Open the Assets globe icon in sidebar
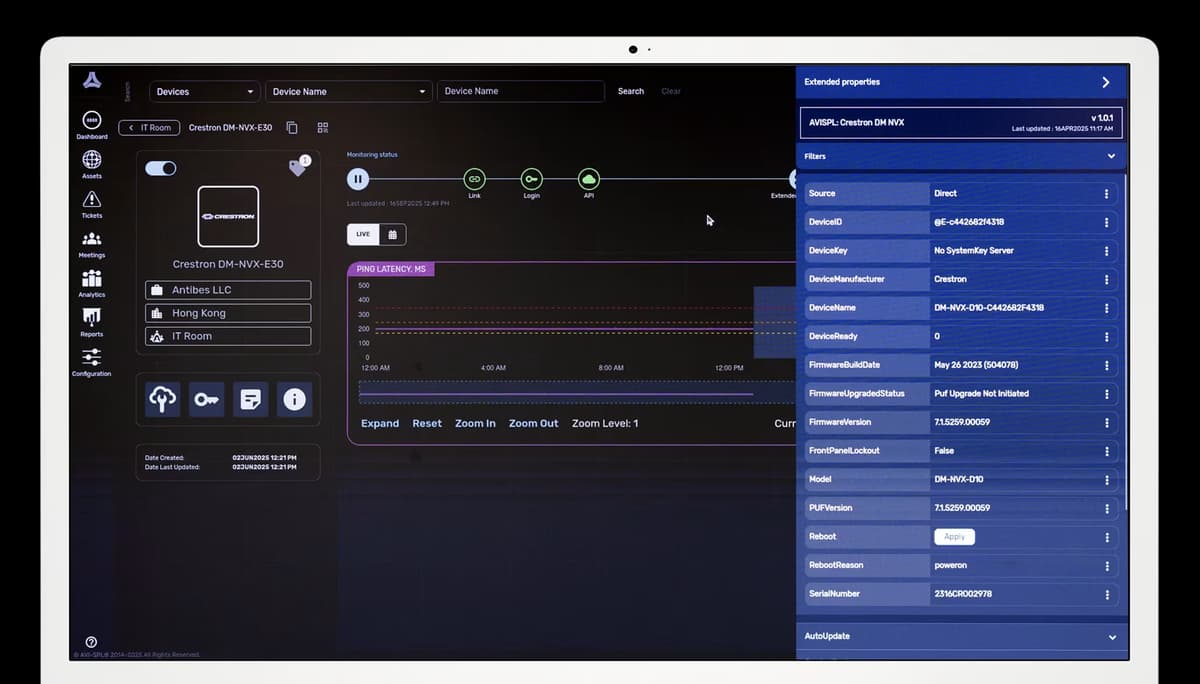Viewport: 1200px width, 684px height. [x=91, y=160]
